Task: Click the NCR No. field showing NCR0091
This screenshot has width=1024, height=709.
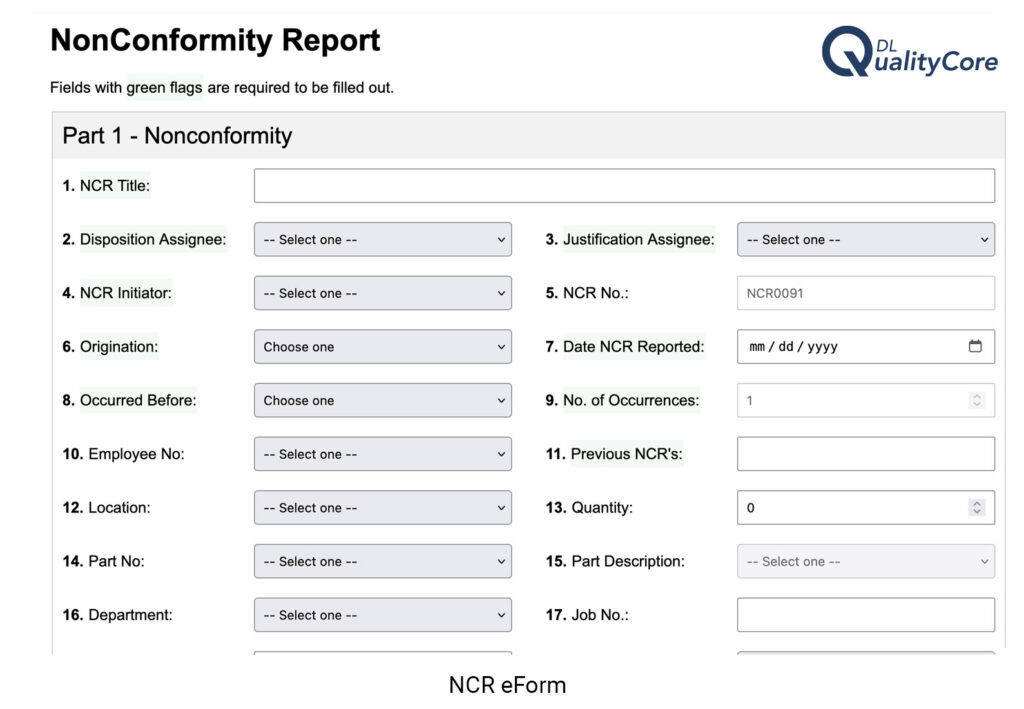Action: (866, 292)
